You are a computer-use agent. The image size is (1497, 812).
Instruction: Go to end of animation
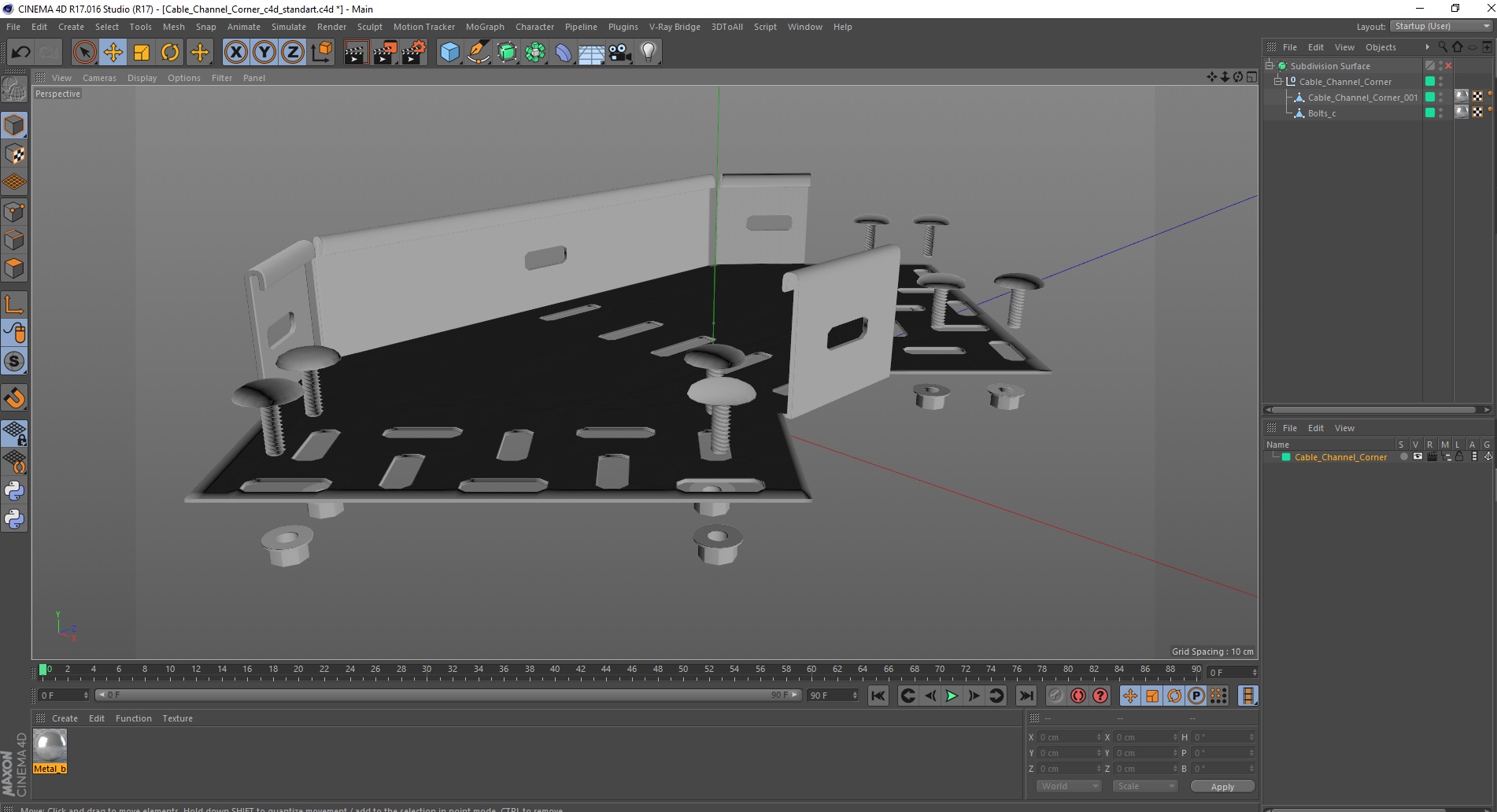(1026, 696)
